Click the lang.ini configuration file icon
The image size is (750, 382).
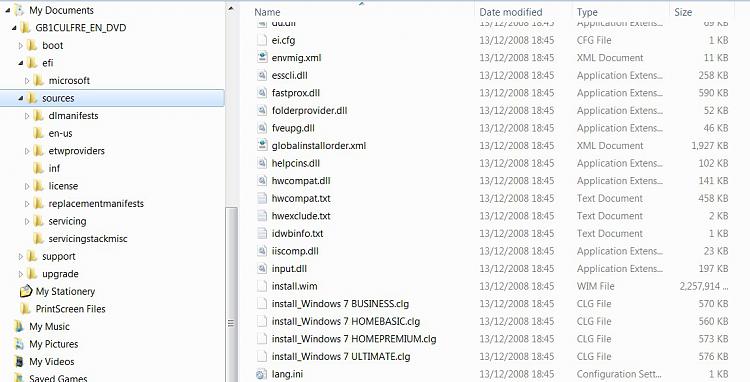[262, 374]
